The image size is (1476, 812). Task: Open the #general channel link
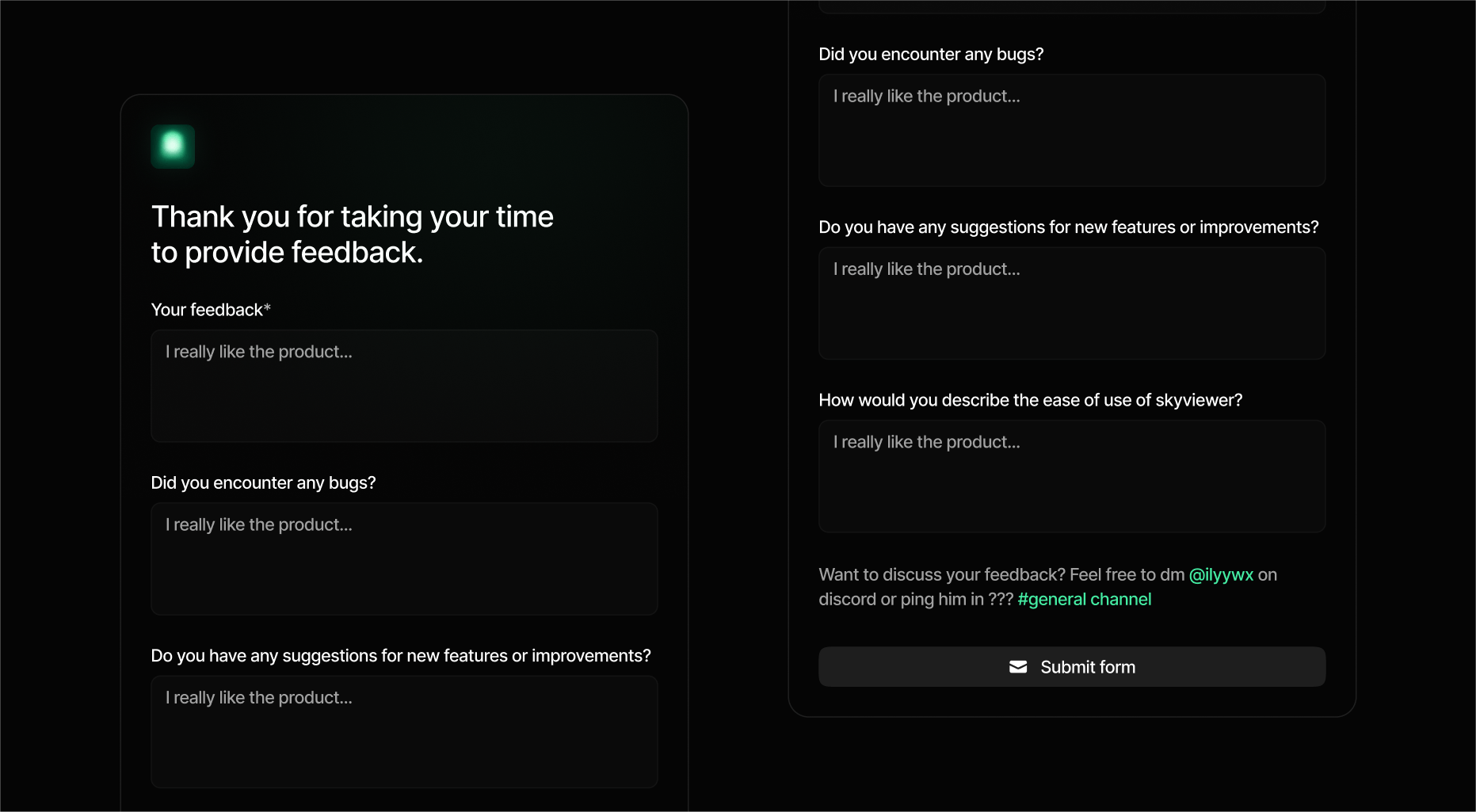click(1084, 599)
